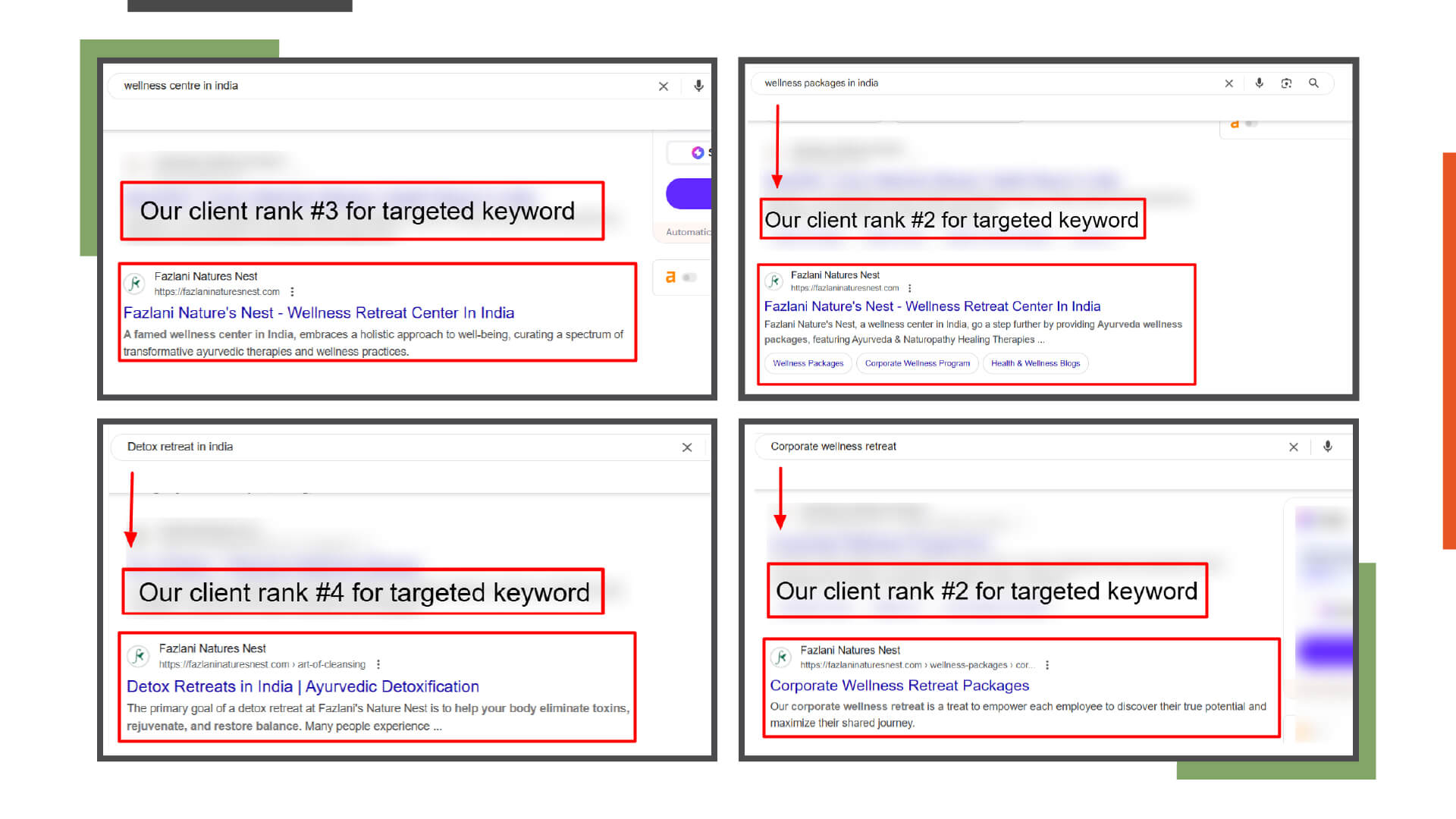The width and height of the screenshot is (1456, 819).
Task: Open image search (lens) in "wellness packages" bar
Action: click(x=1286, y=83)
